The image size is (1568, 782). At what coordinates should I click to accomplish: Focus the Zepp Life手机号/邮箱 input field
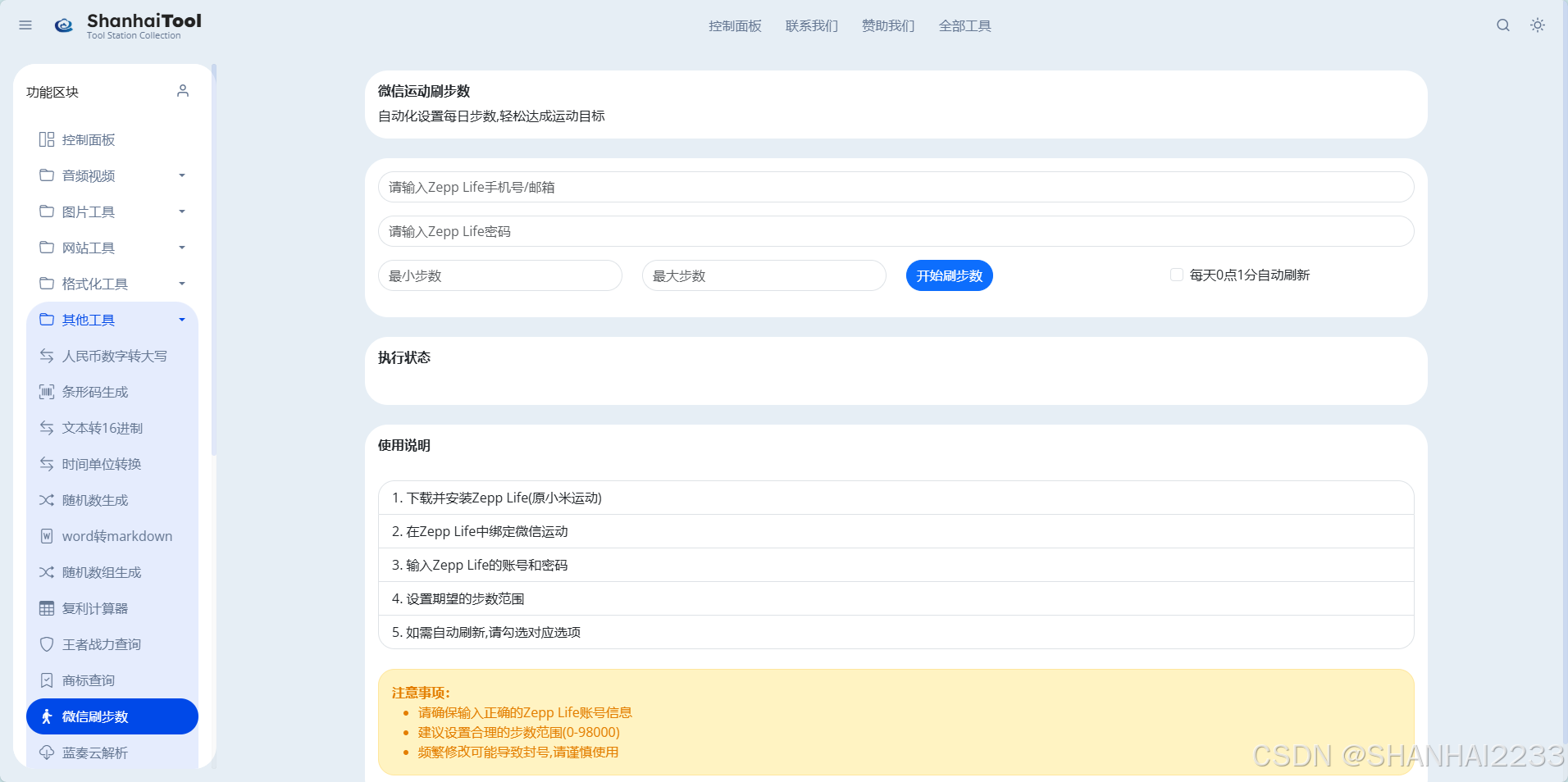tap(896, 187)
